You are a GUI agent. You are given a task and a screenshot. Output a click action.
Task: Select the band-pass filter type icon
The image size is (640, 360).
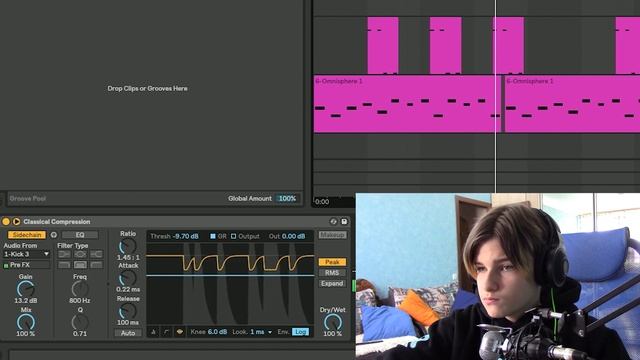[80, 265]
